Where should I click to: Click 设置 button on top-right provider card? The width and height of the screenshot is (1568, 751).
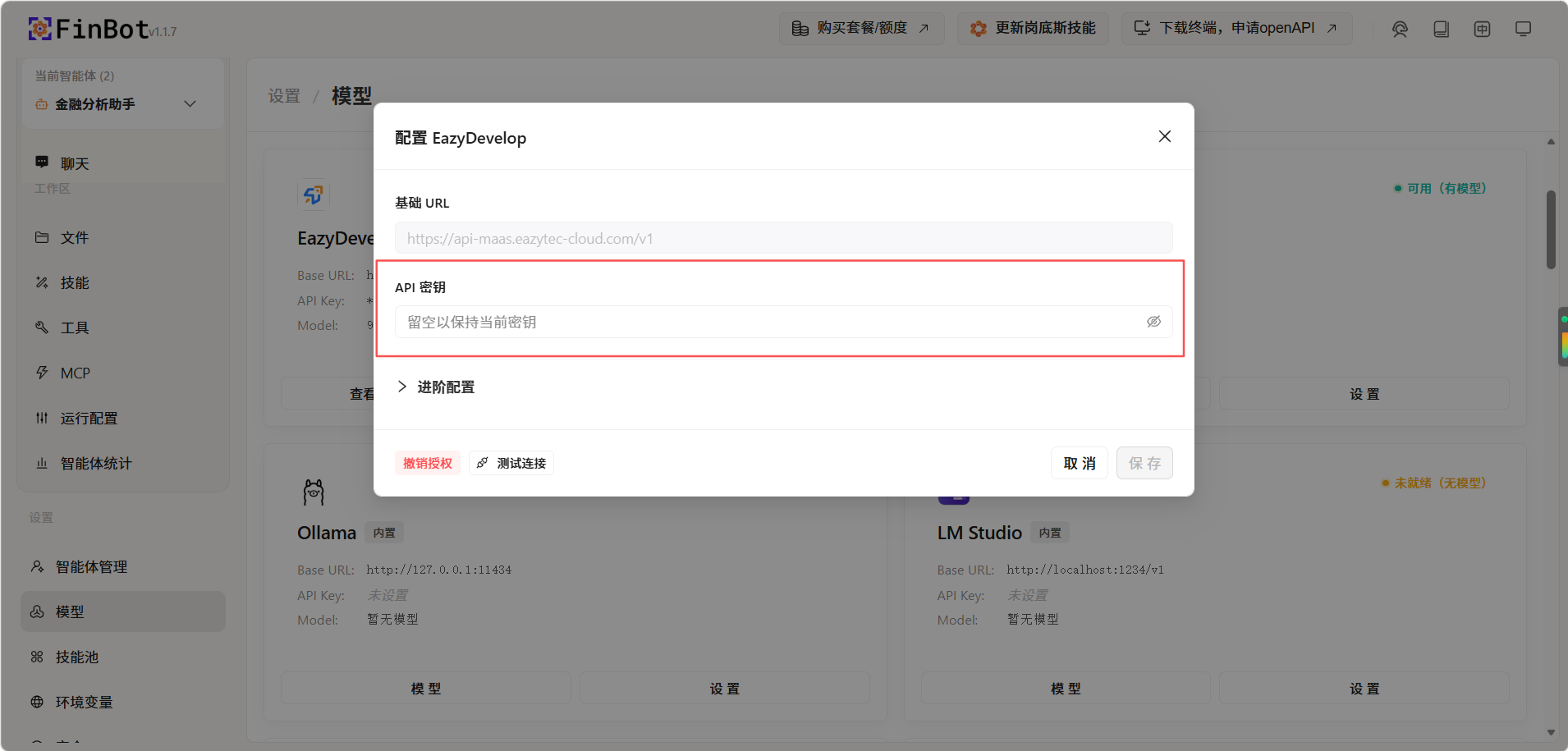coord(1364,394)
